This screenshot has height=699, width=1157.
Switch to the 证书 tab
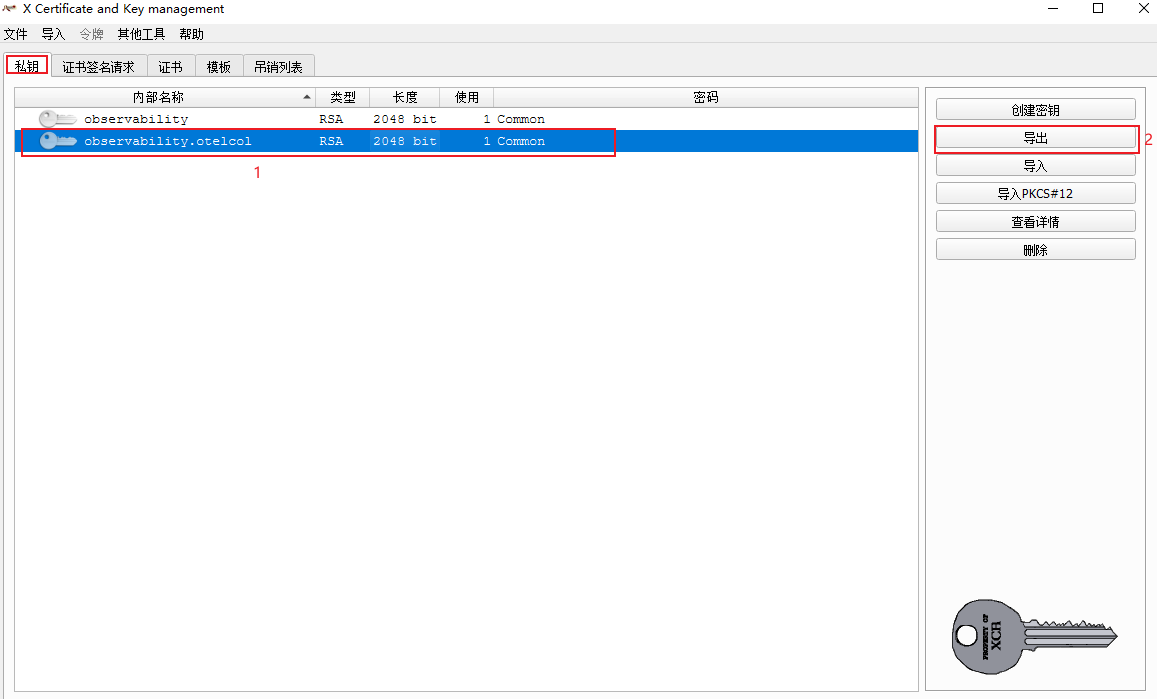point(170,67)
